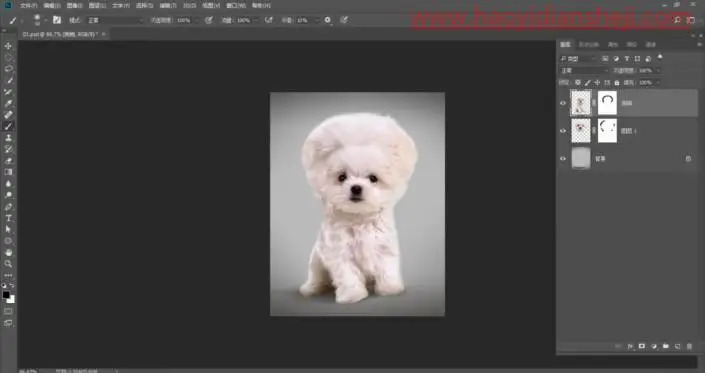Viewport: 705px width, 373px height.
Task: Swap foreground and background colors
Action: coord(12,285)
